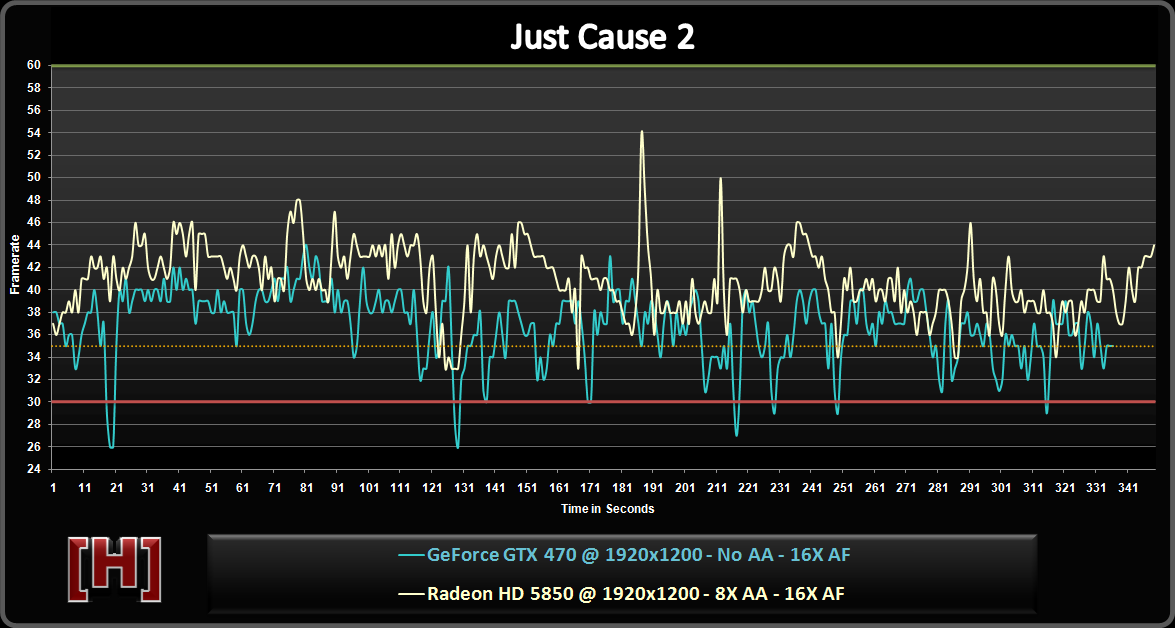This screenshot has width=1175, height=628.
Task: Click the 48 label on the framerate axis
Action: coord(34,200)
